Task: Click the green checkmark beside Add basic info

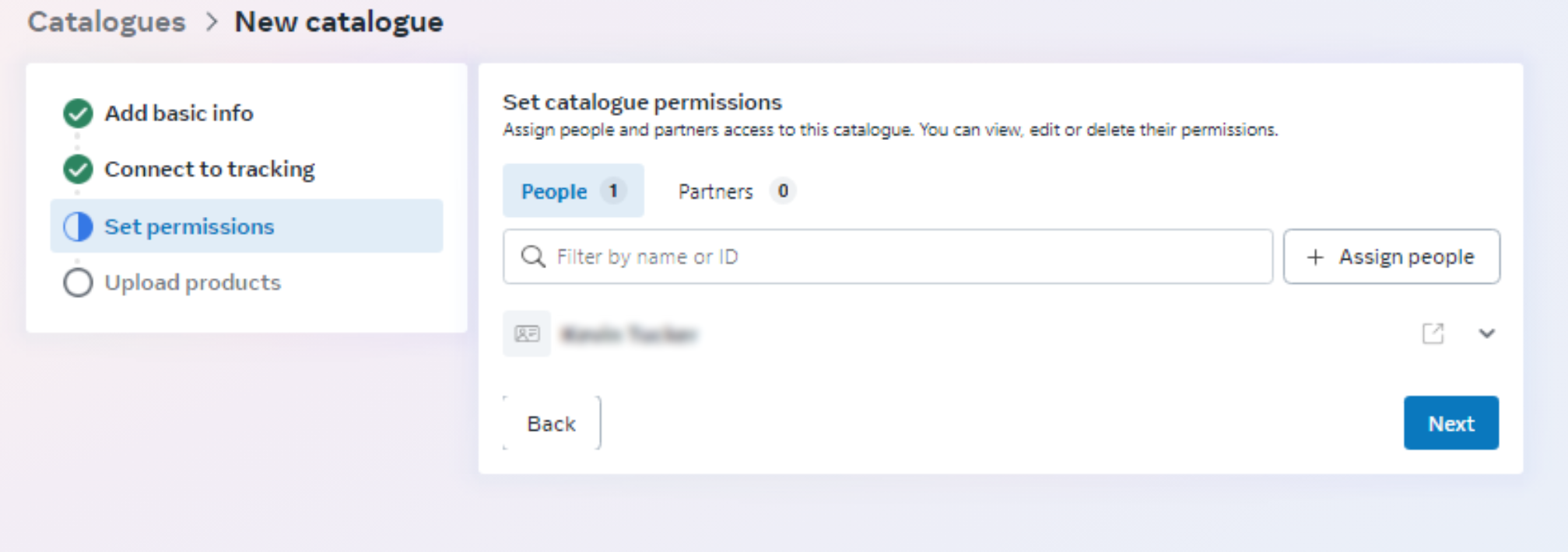Action: tap(78, 114)
